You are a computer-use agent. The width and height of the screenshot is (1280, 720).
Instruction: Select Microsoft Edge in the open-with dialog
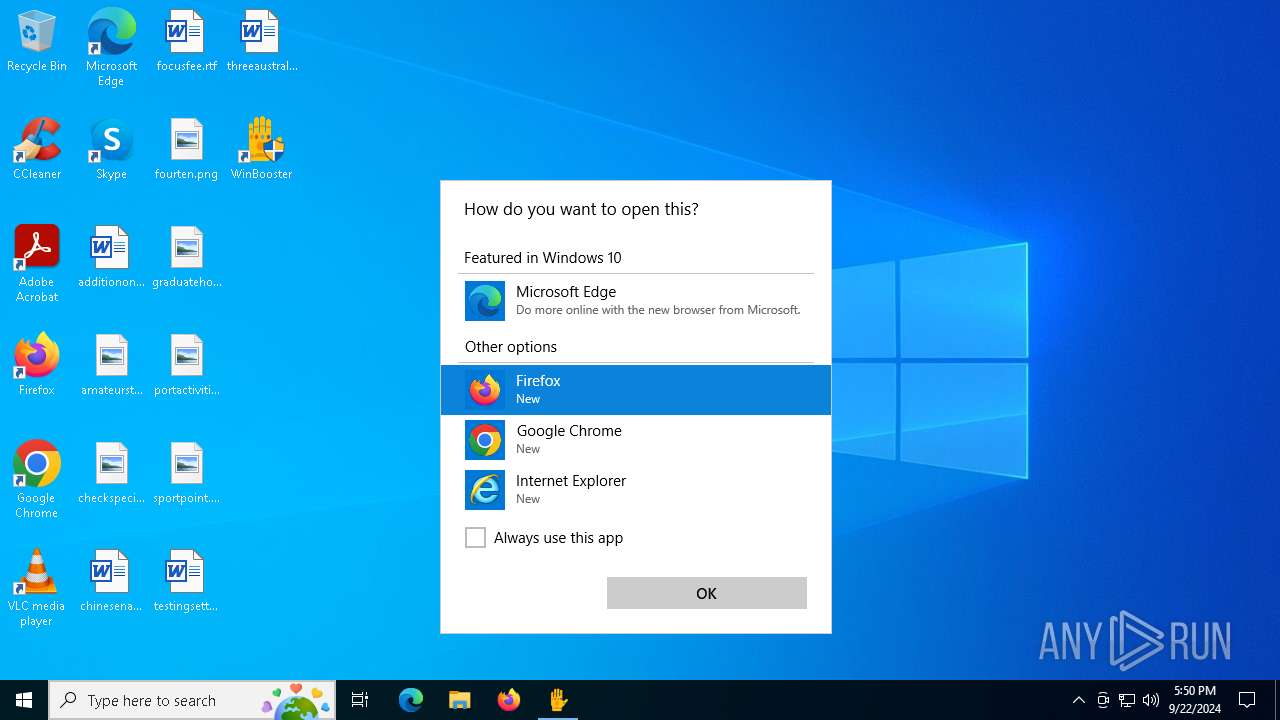[635, 301]
